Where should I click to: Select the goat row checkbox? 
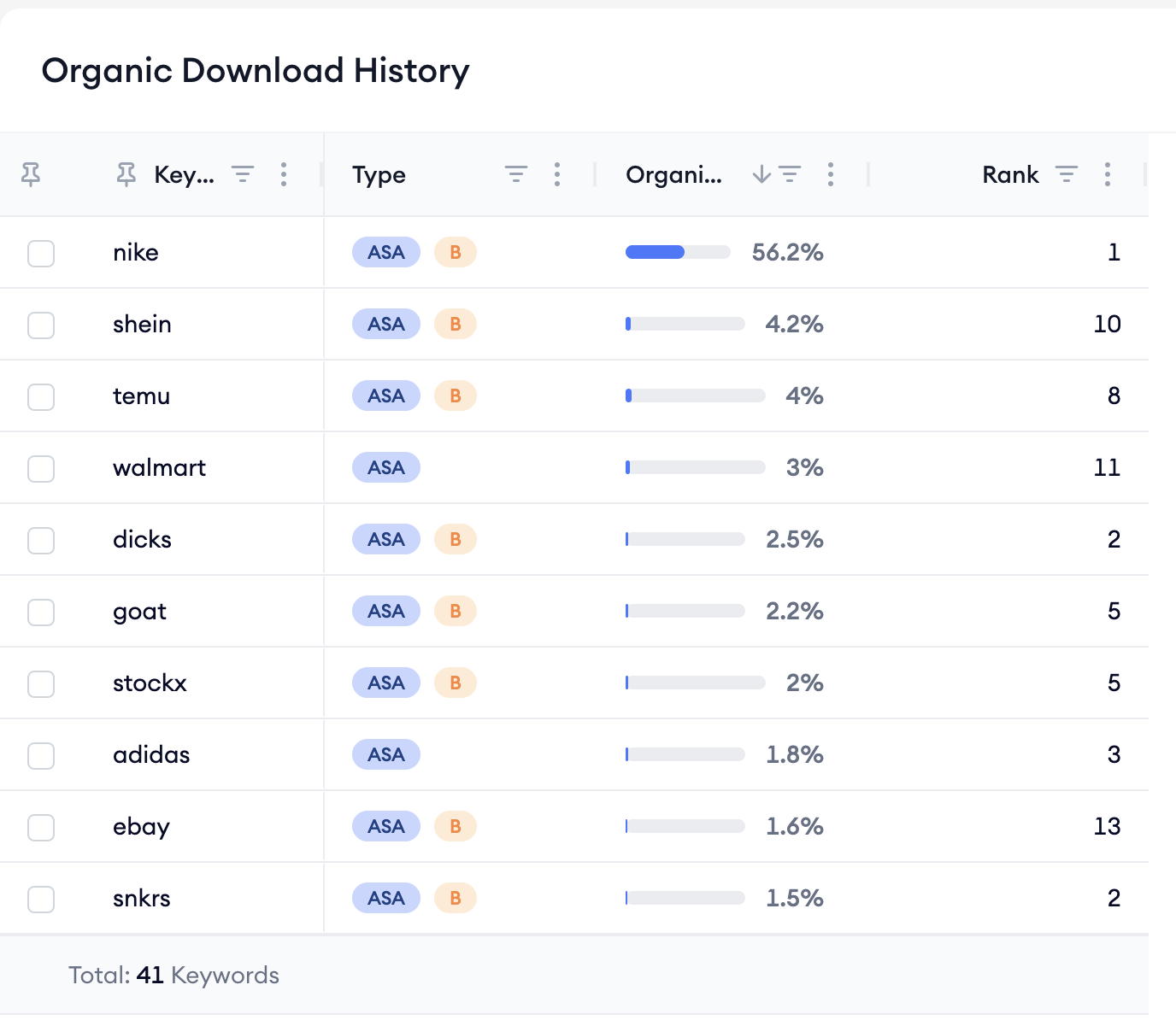[41, 613]
